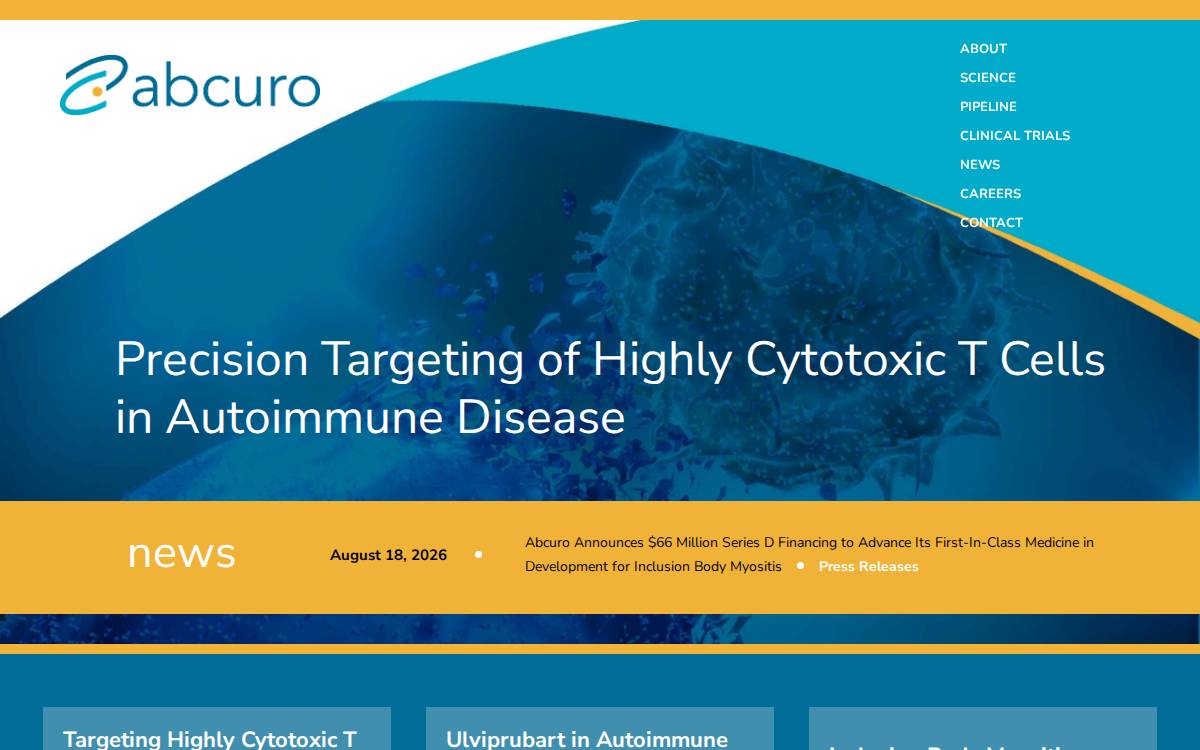Go to the Contact page
This screenshot has height=750, width=1200.
[x=991, y=222]
